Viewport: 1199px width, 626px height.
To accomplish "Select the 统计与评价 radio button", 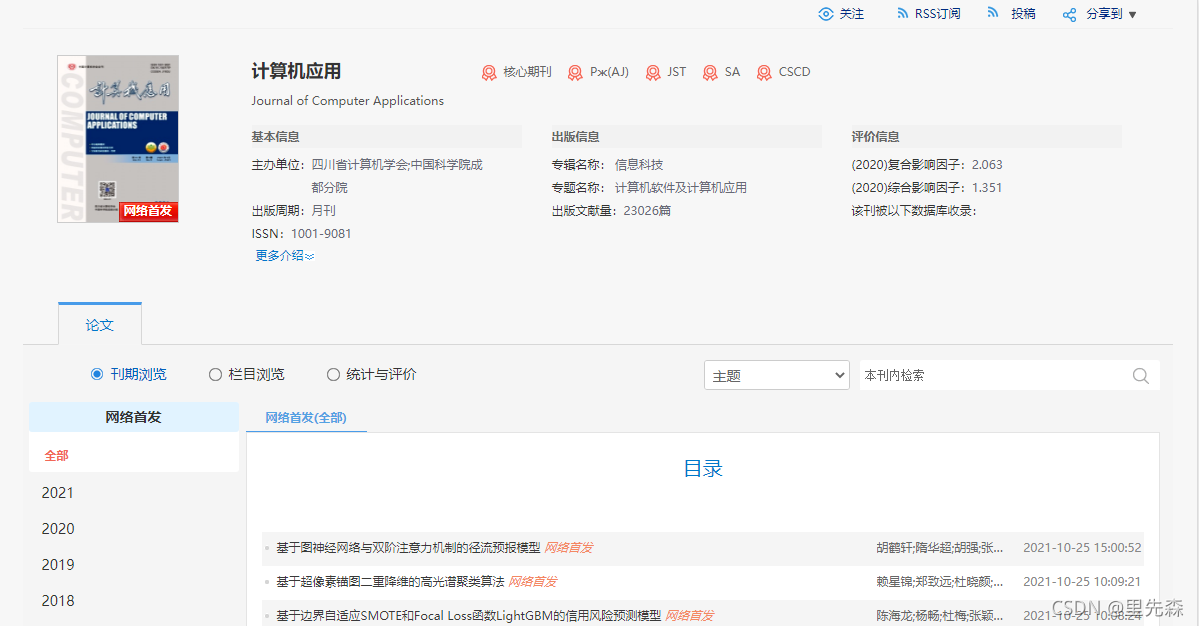I will (332, 374).
